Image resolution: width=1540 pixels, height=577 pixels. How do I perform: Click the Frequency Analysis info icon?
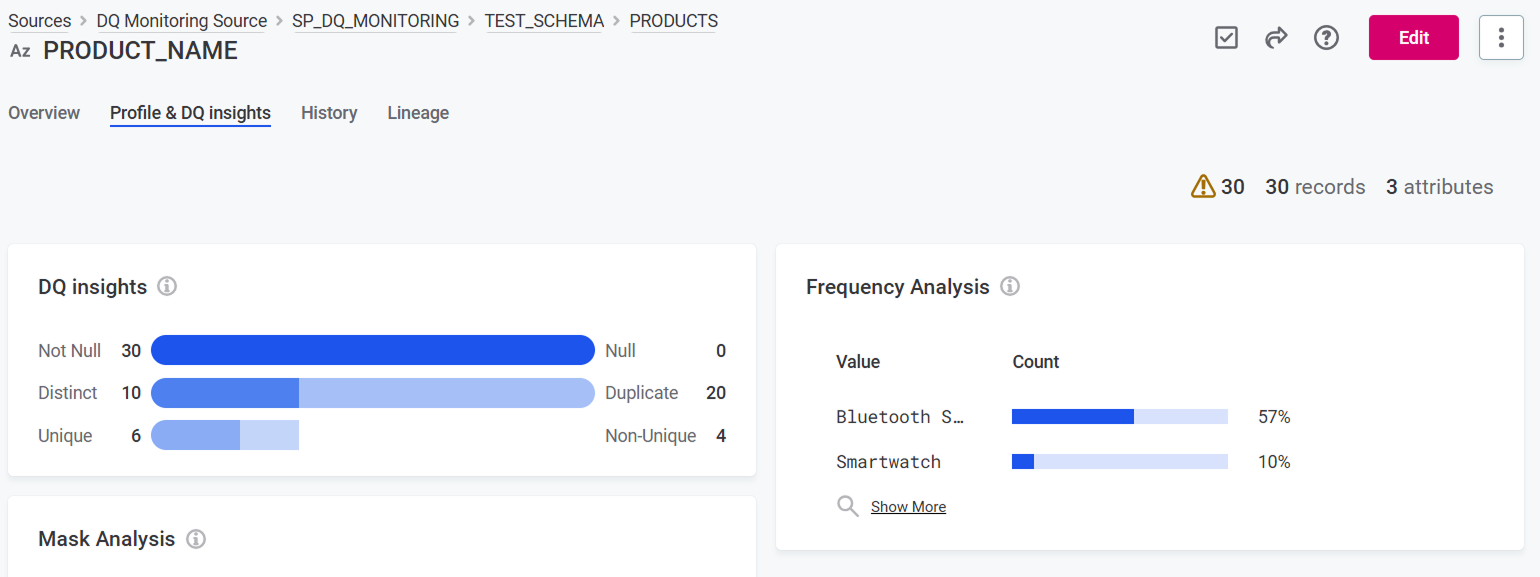point(1010,287)
